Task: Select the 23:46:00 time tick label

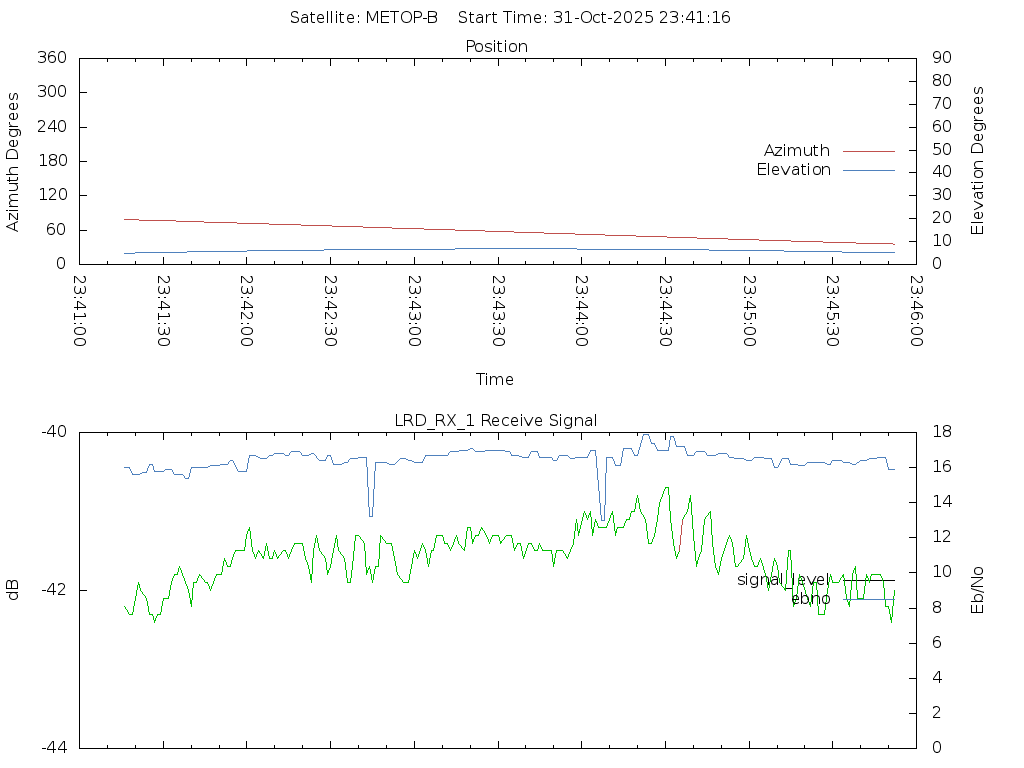Action: click(x=915, y=311)
